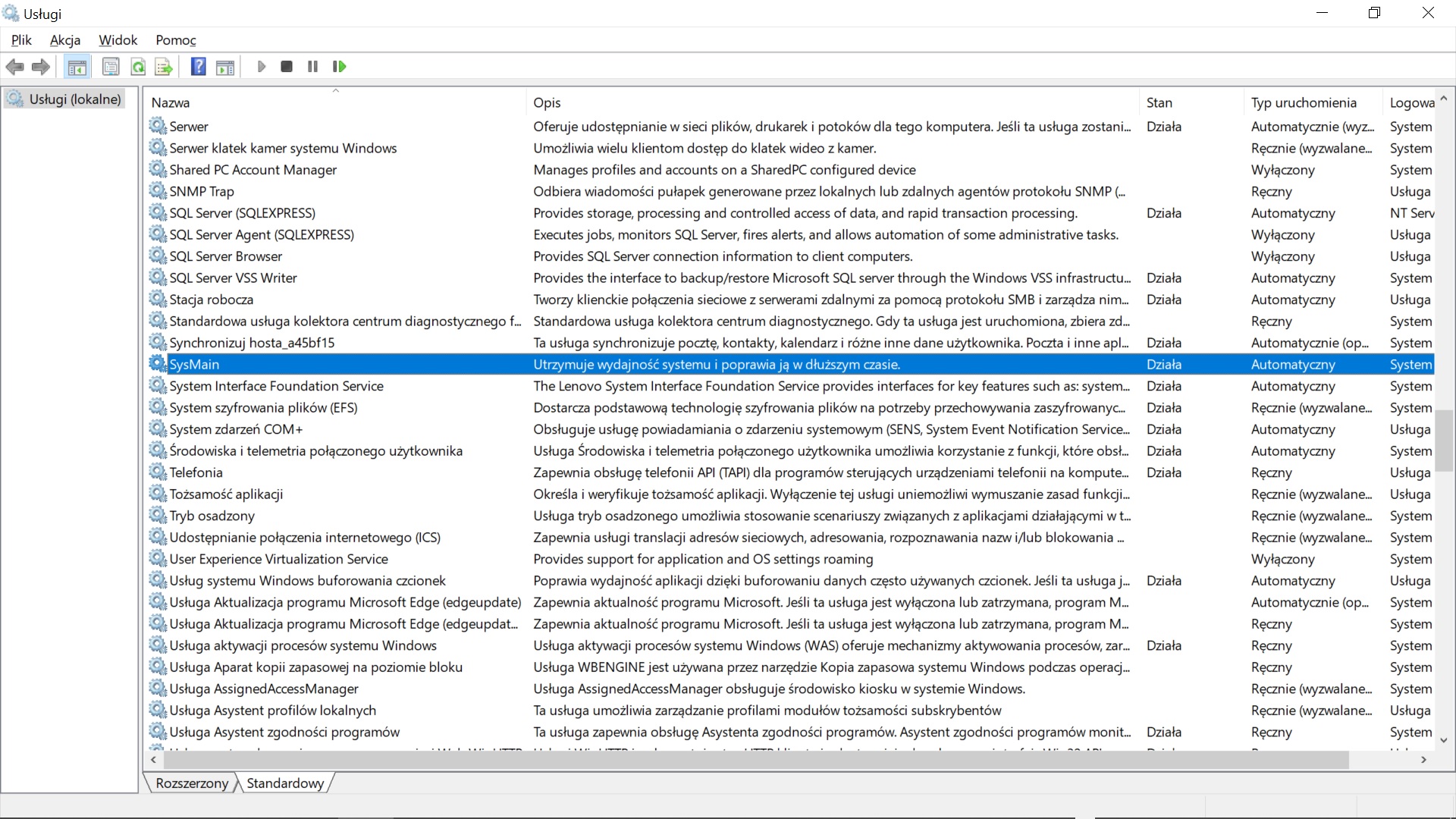This screenshot has height=819, width=1456.
Task: Toggle the action pane visibility
Action: tap(224, 67)
